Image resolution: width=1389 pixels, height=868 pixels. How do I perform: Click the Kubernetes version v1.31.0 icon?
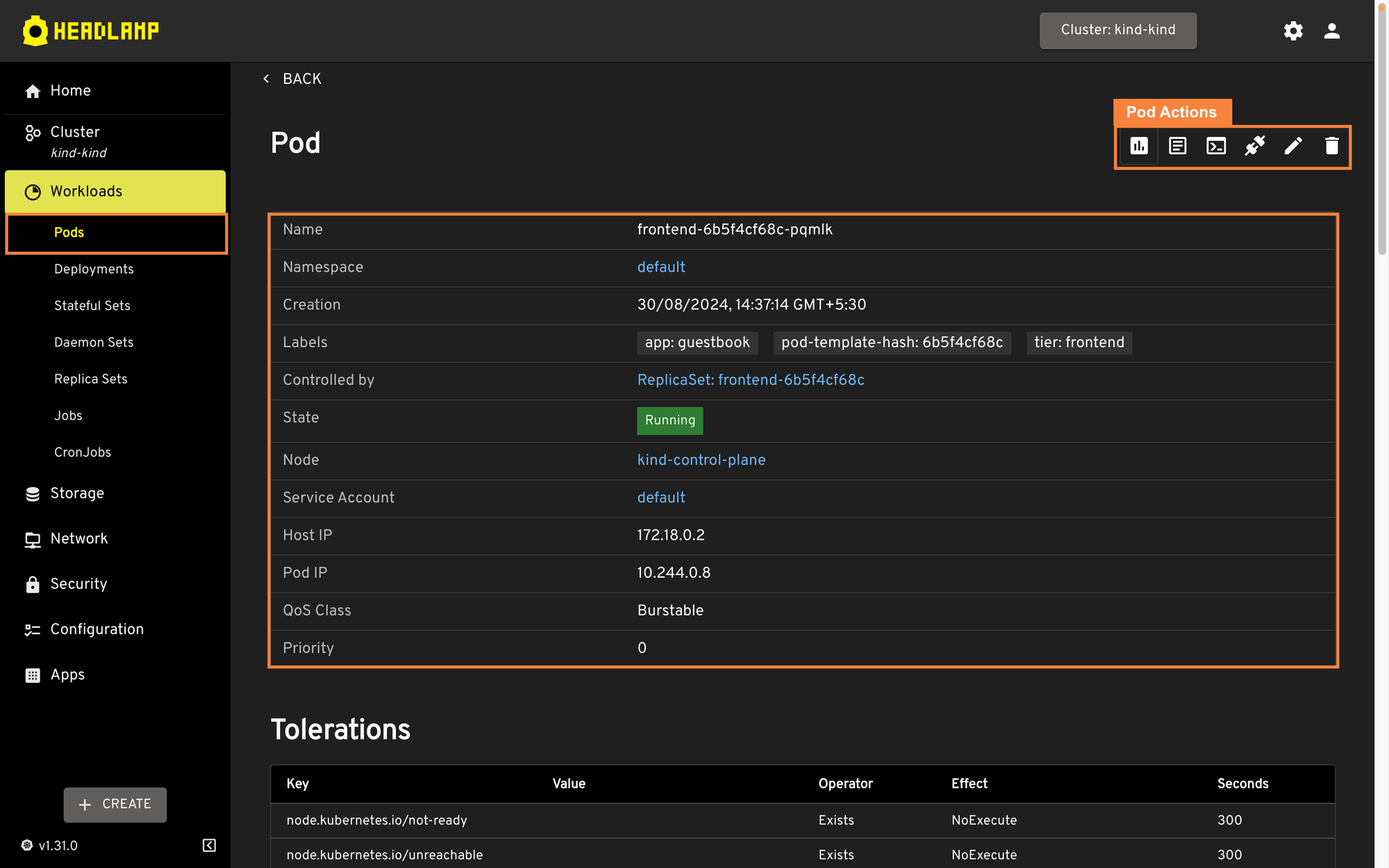(27, 845)
